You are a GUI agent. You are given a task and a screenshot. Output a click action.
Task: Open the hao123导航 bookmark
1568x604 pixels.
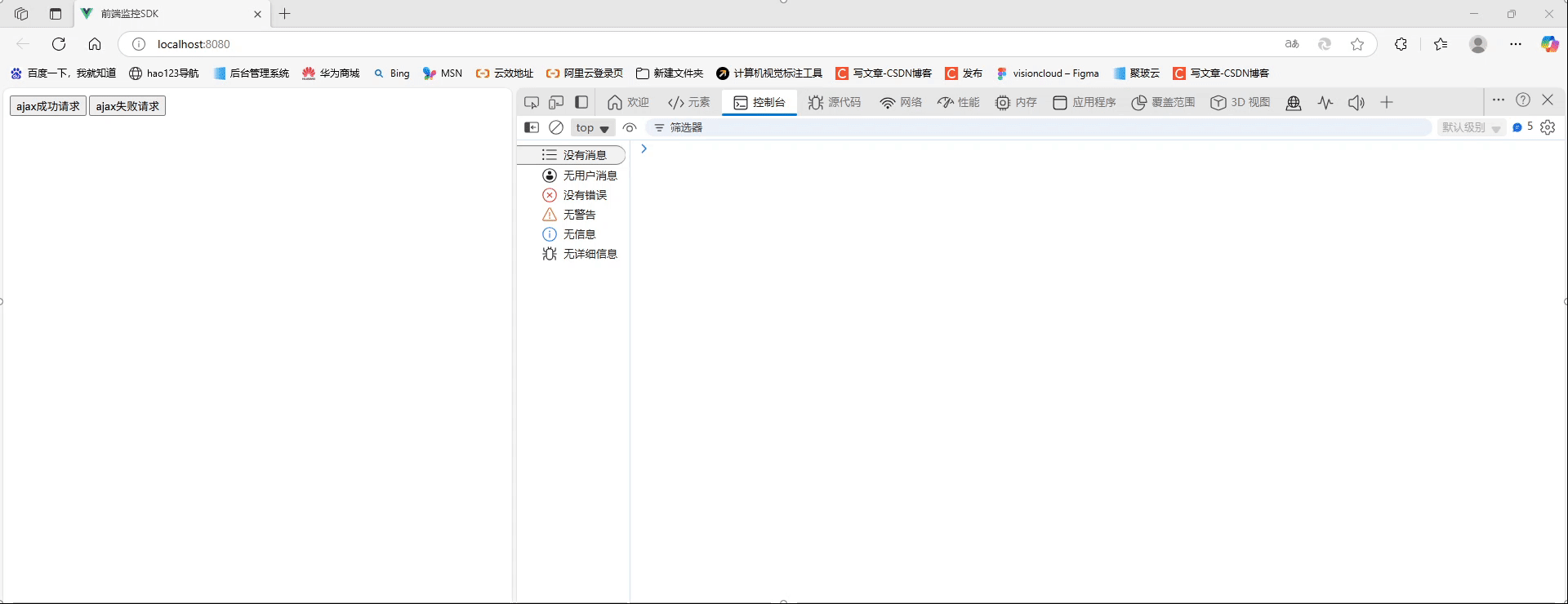[164, 73]
